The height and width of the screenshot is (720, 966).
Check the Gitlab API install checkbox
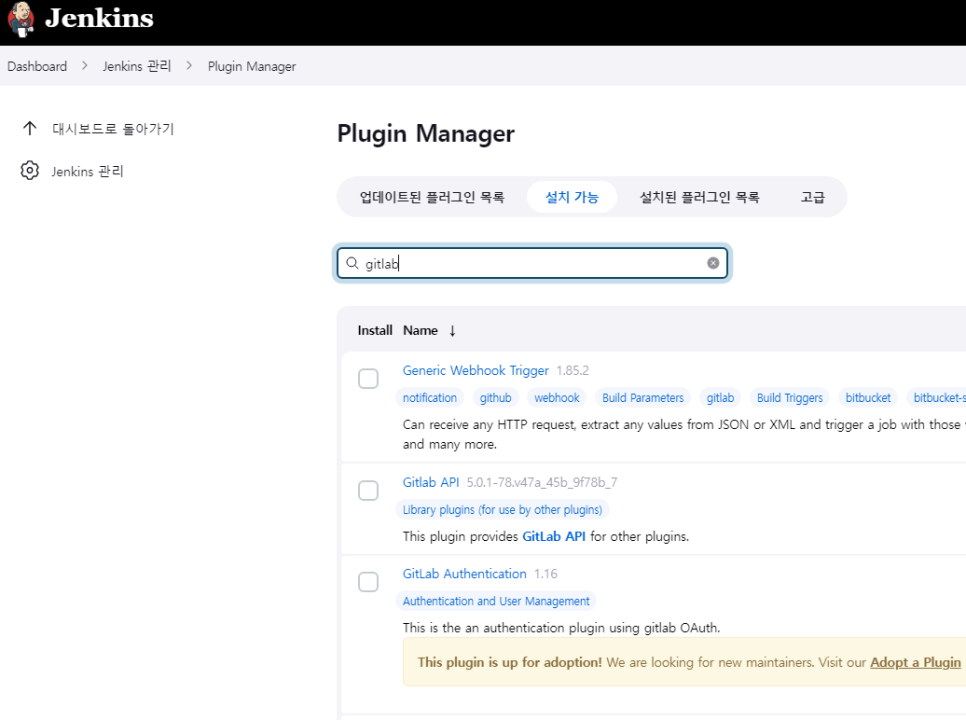(x=368, y=490)
